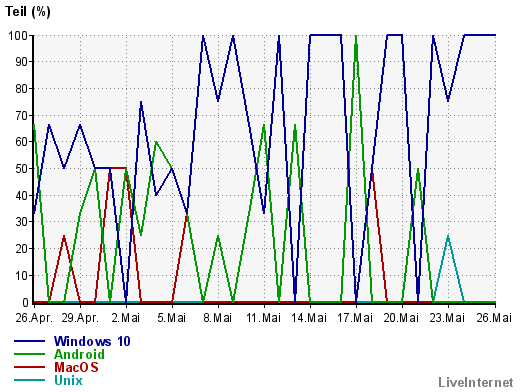The width and height of the screenshot is (520, 392).
Task: Click the 50 value on y-axis
Action: click(22, 168)
